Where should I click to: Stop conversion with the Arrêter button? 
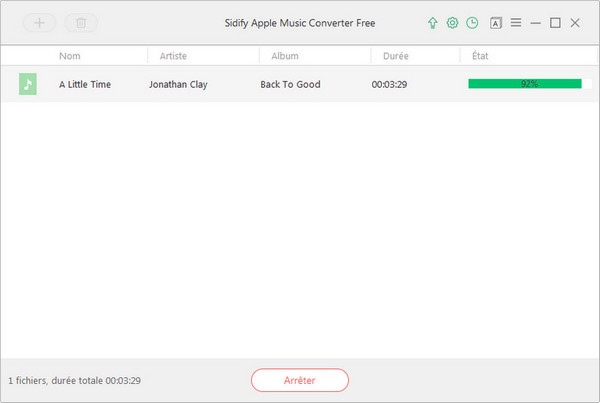[299, 380]
